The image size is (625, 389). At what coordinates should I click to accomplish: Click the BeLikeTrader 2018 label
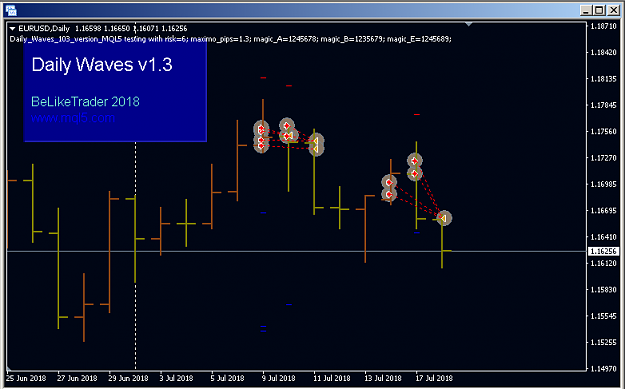[85, 102]
